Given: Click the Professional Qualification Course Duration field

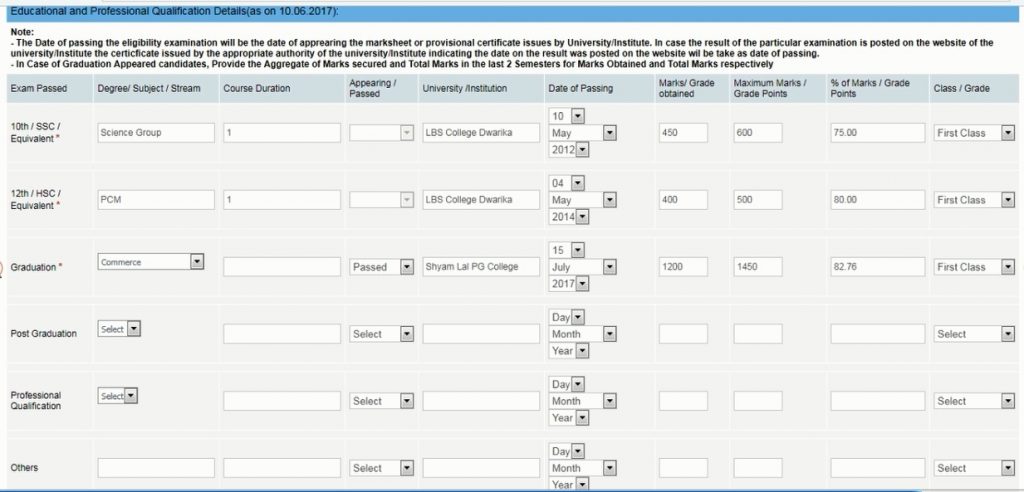Looking at the screenshot, I should (282, 401).
